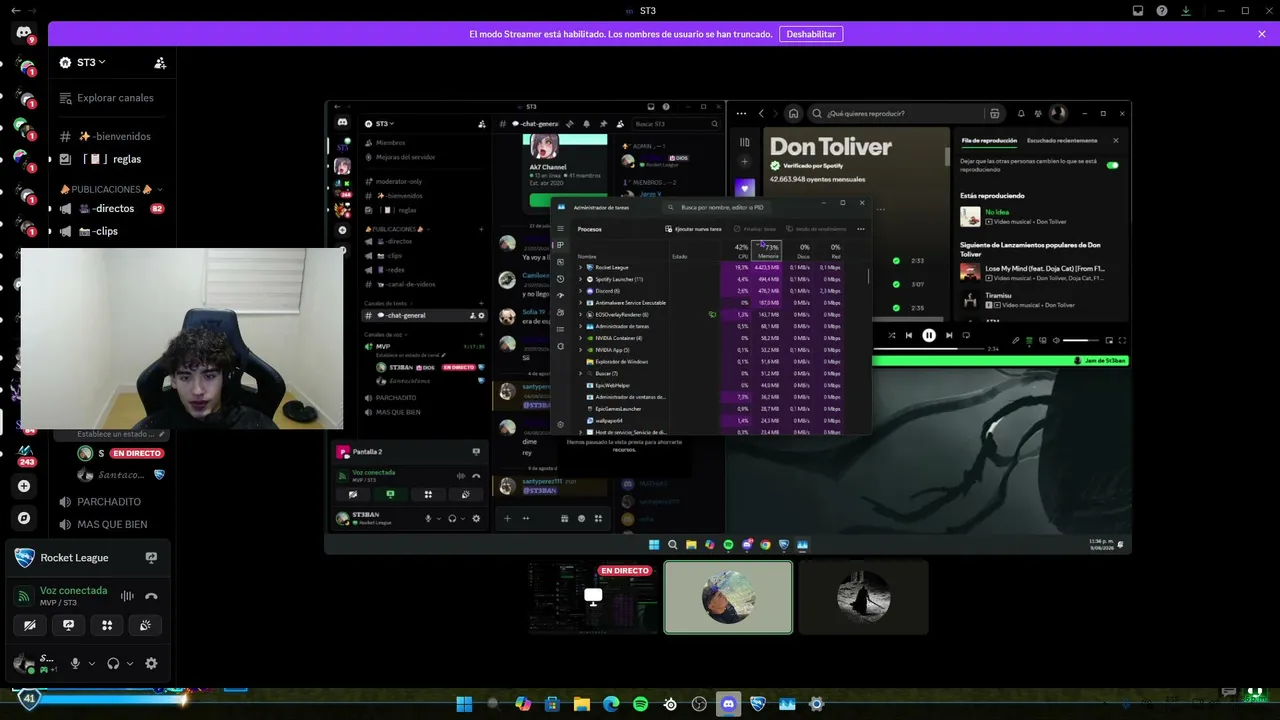Open the ST3 server name dropdown
This screenshot has height=720, width=1280.
click(x=91, y=62)
